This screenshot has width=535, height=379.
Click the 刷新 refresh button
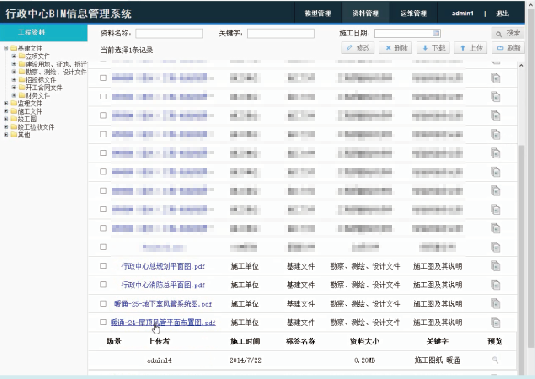coord(508,48)
